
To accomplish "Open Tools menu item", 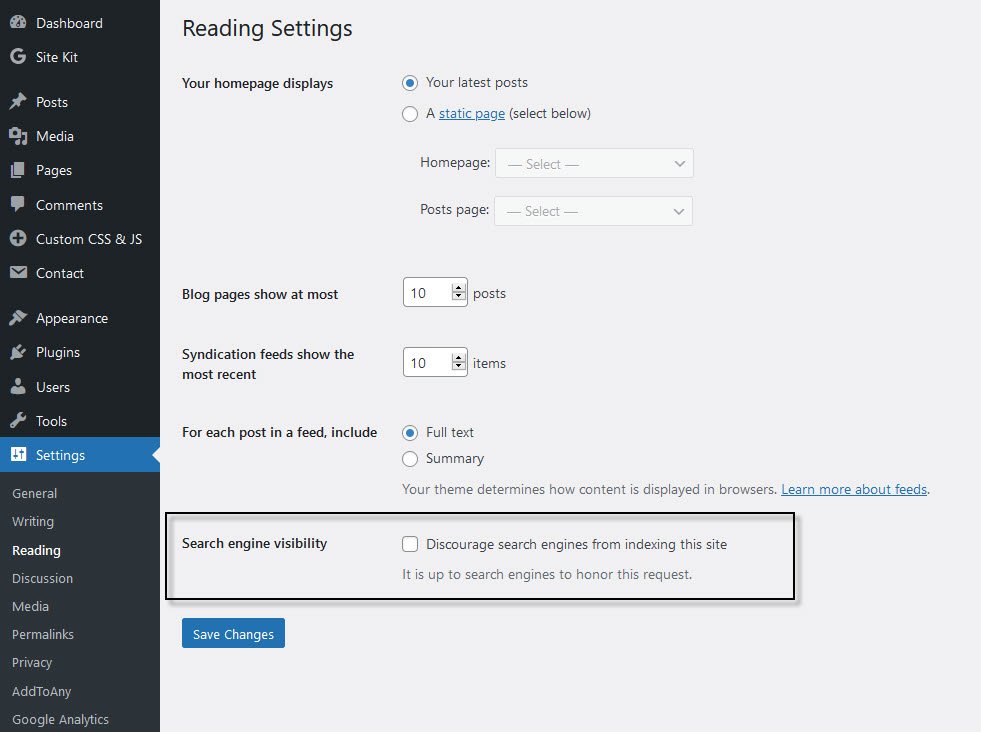I will [x=80, y=421].
